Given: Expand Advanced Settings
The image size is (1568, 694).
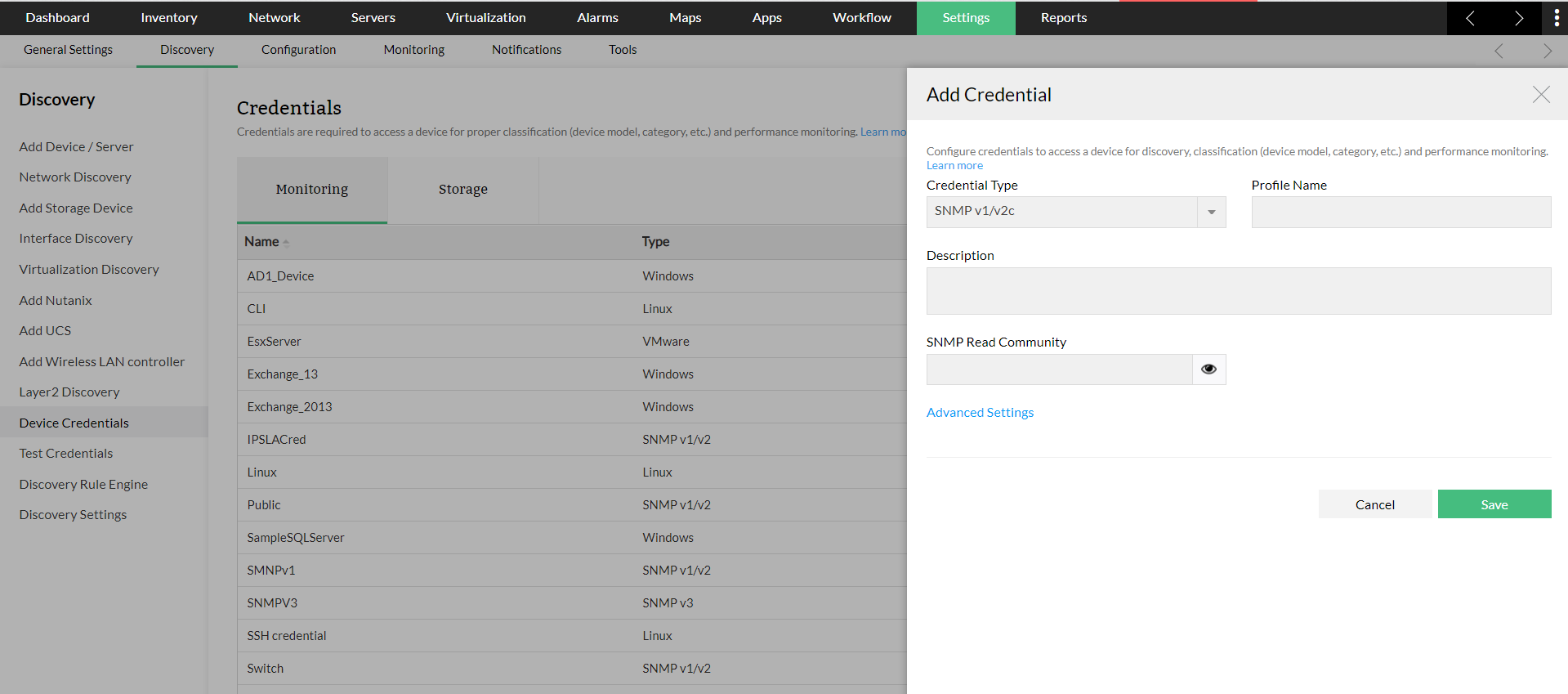Looking at the screenshot, I should 980,413.
